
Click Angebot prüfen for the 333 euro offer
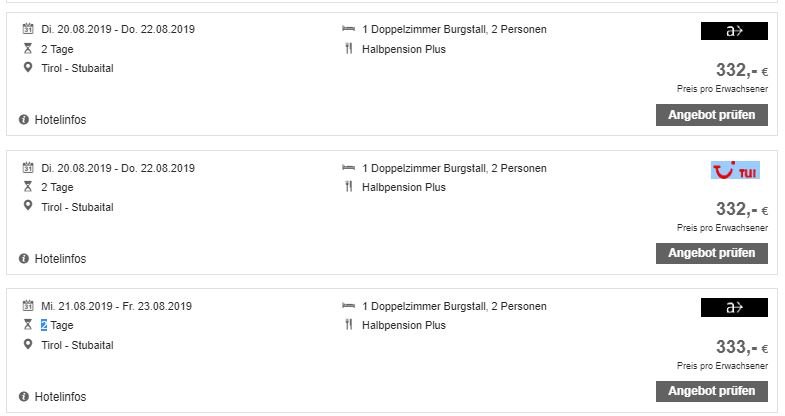pyautogui.click(x=711, y=391)
